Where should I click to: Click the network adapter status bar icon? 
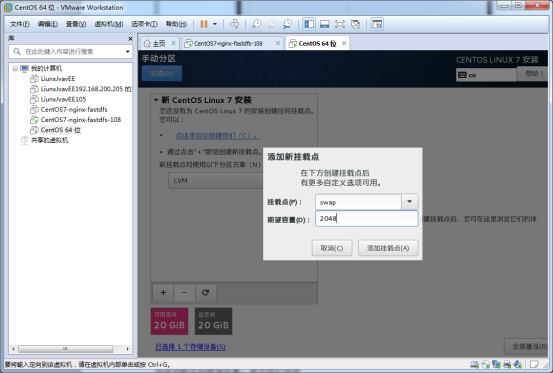pos(497,364)
